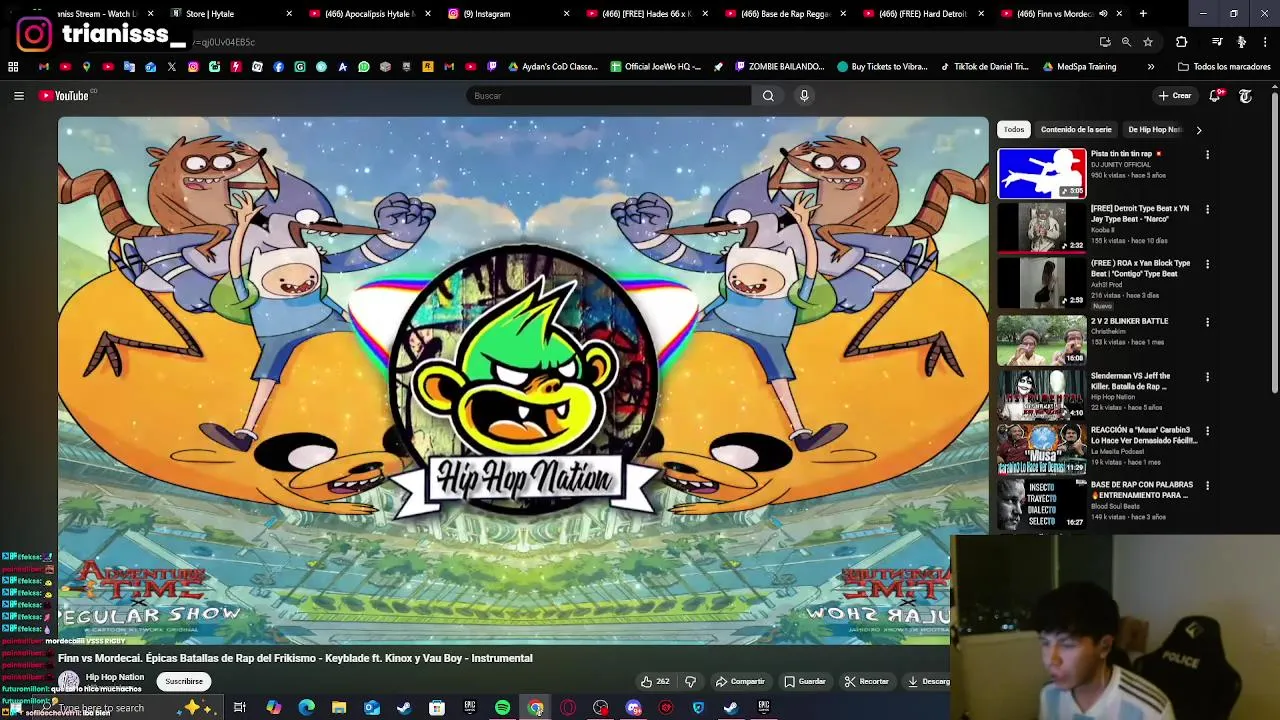Open the ZOMBIE BAILANDO bookmark

click(779, 67)
